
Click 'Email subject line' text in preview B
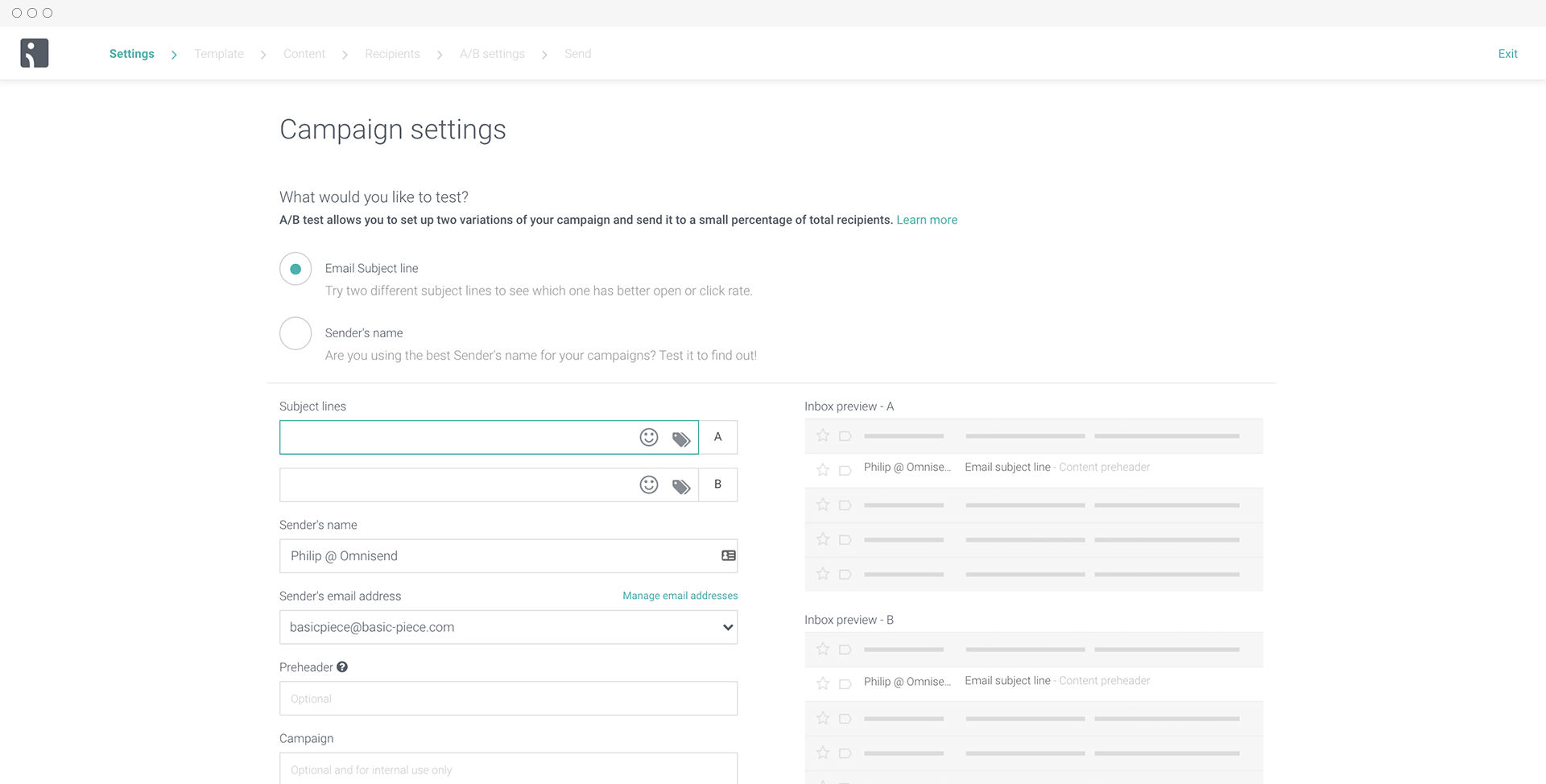click(1007, 681)
